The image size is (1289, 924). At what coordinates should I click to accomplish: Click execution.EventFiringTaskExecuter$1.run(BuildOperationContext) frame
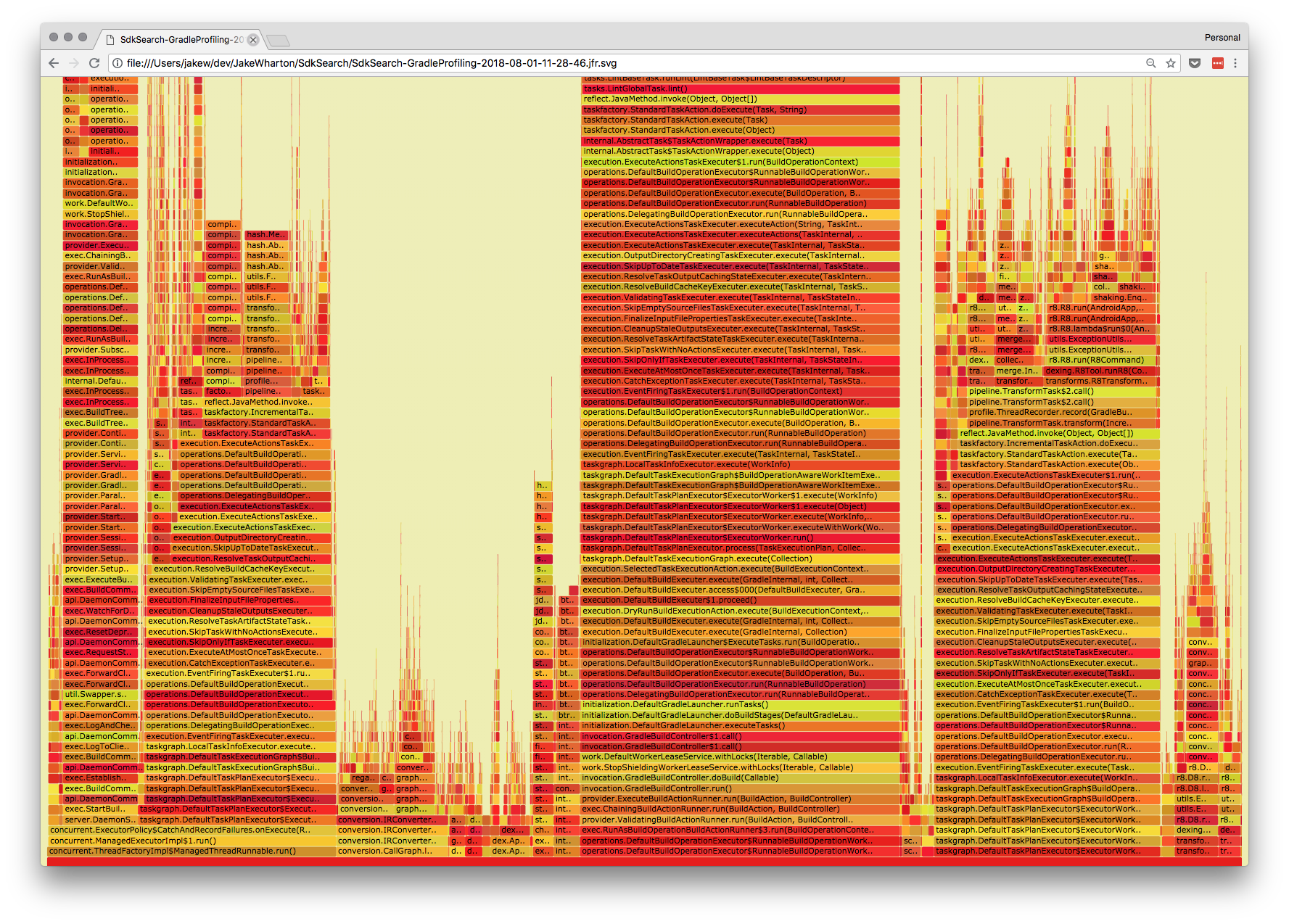[x=741, y=391]
